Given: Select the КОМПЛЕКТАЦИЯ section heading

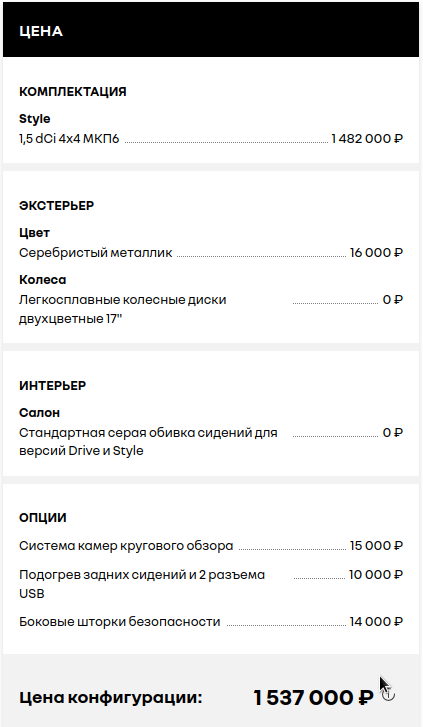Looking at the screenshot, I should pyautogui.click(x=73, y=92).
